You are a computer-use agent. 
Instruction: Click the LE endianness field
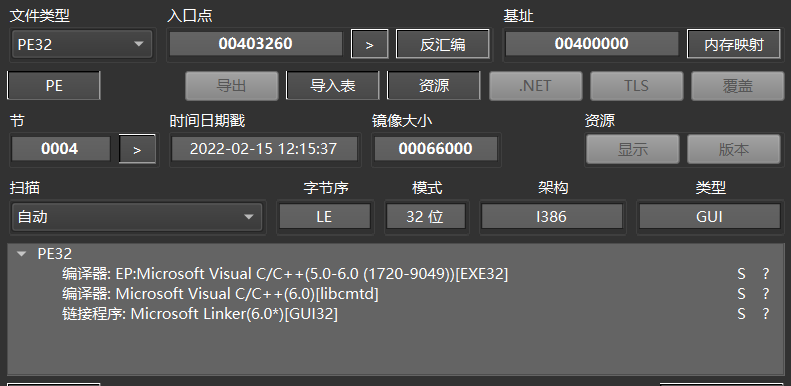pyautogui.click(x=324, y=216)
